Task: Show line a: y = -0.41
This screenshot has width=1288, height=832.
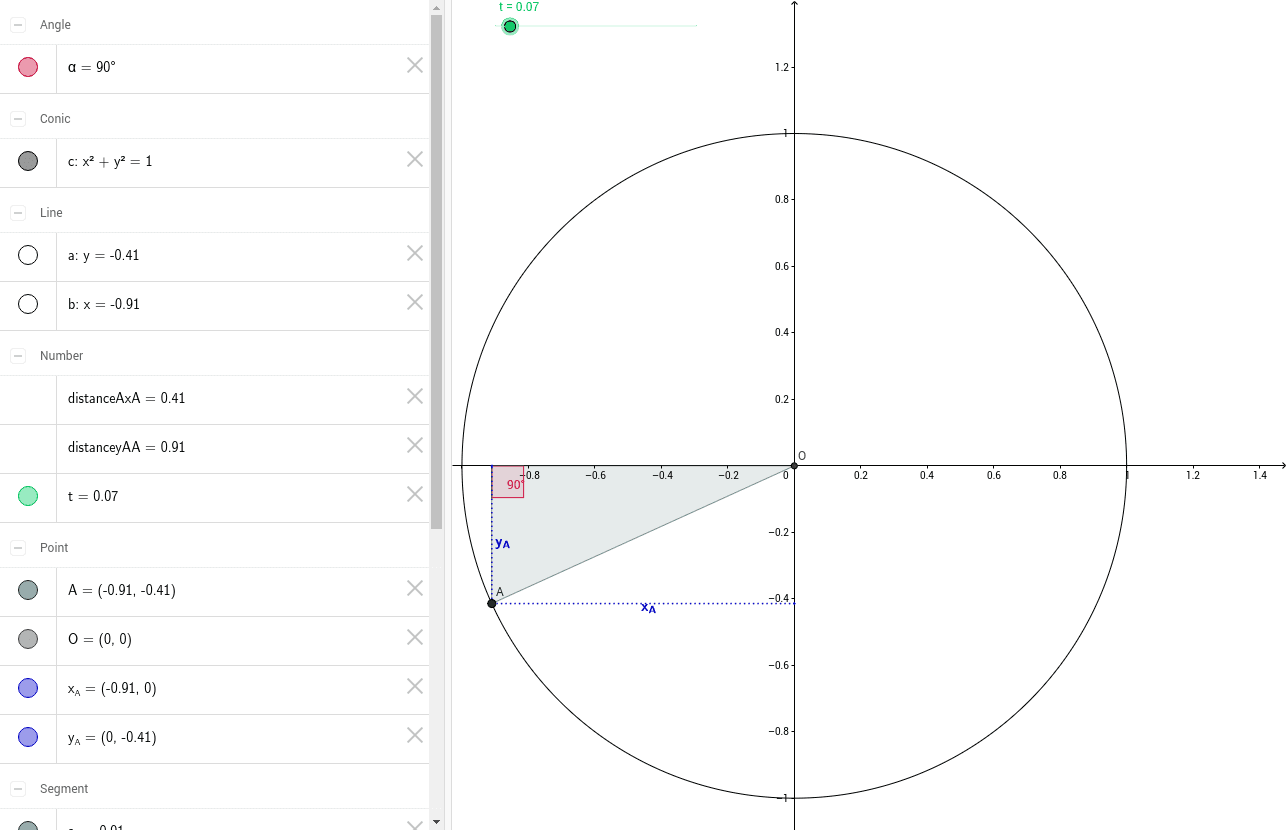Action: coord(28,255)
